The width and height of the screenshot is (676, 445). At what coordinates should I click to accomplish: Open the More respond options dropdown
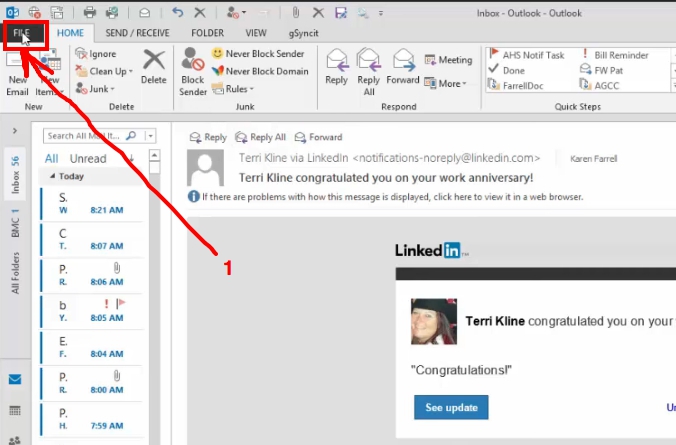445,83
